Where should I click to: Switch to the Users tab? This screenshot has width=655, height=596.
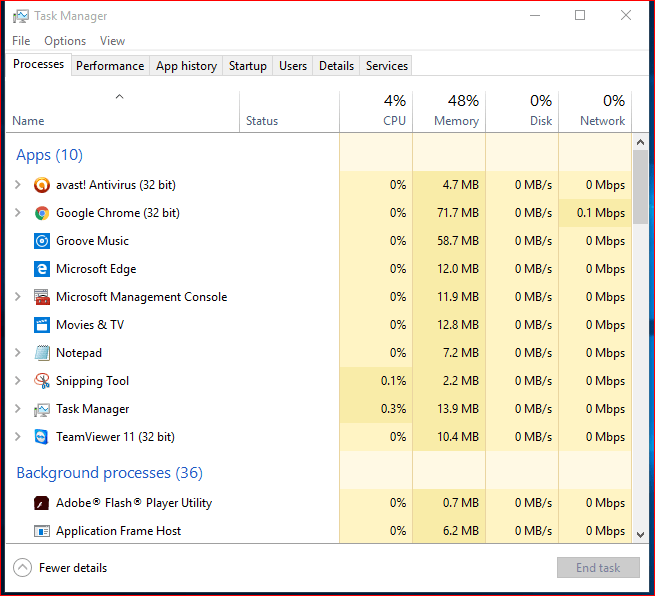(x=293, y=66)
